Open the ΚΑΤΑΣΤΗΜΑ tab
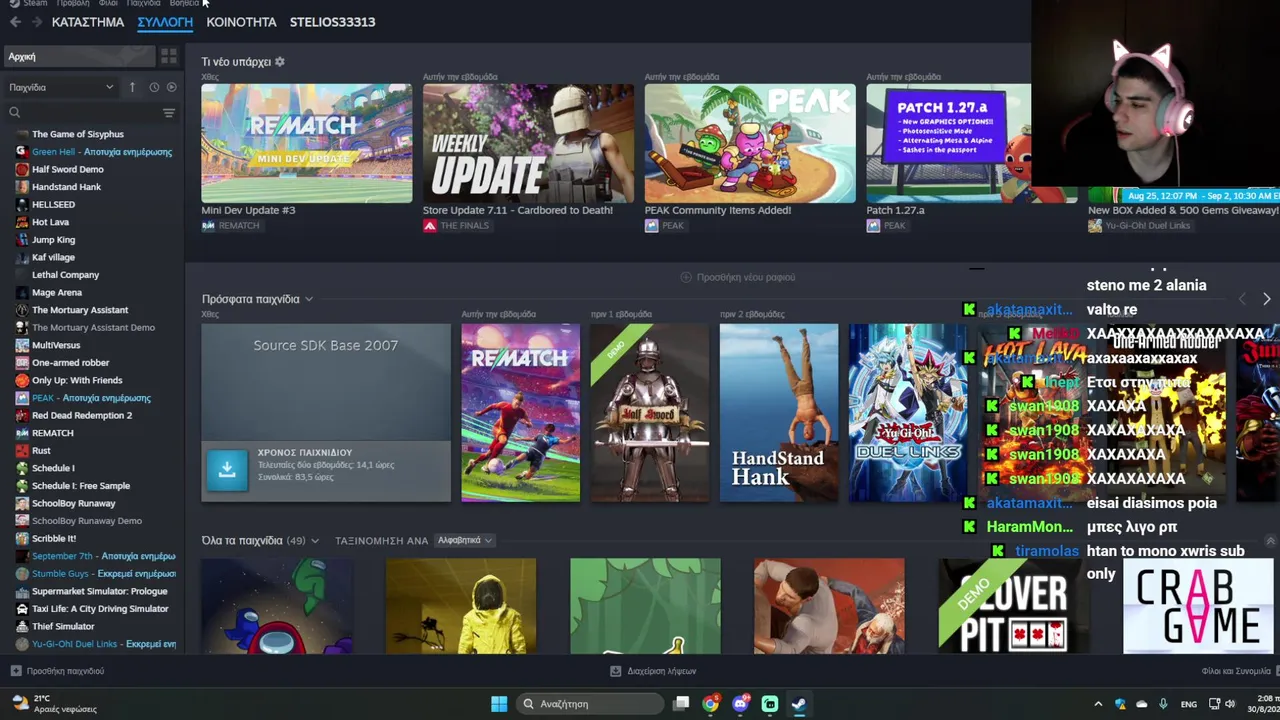The image size is (1280, 720). pyautogui.click(x=88, y=22)
